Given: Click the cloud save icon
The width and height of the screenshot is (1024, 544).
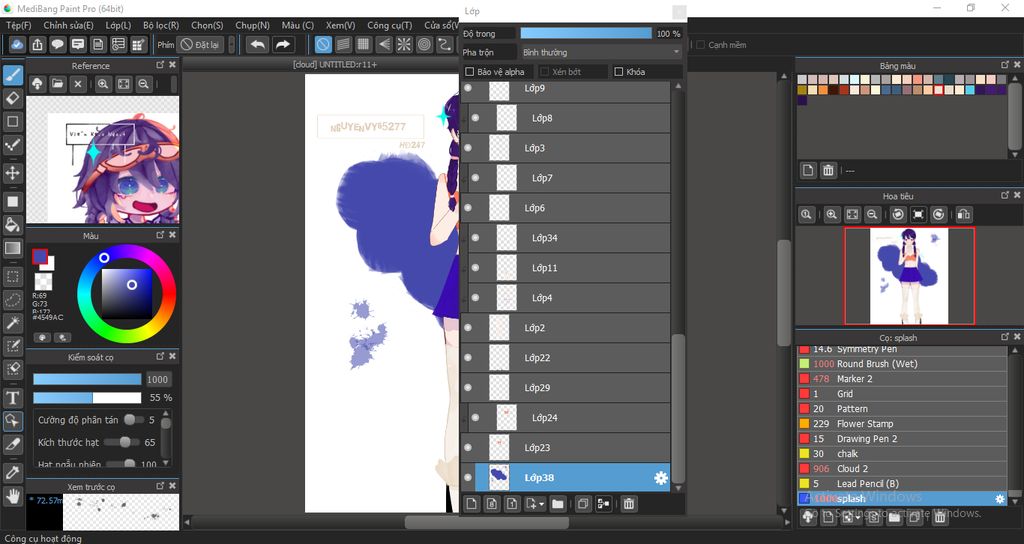Looking at the screenshot, I should [17, 44].
